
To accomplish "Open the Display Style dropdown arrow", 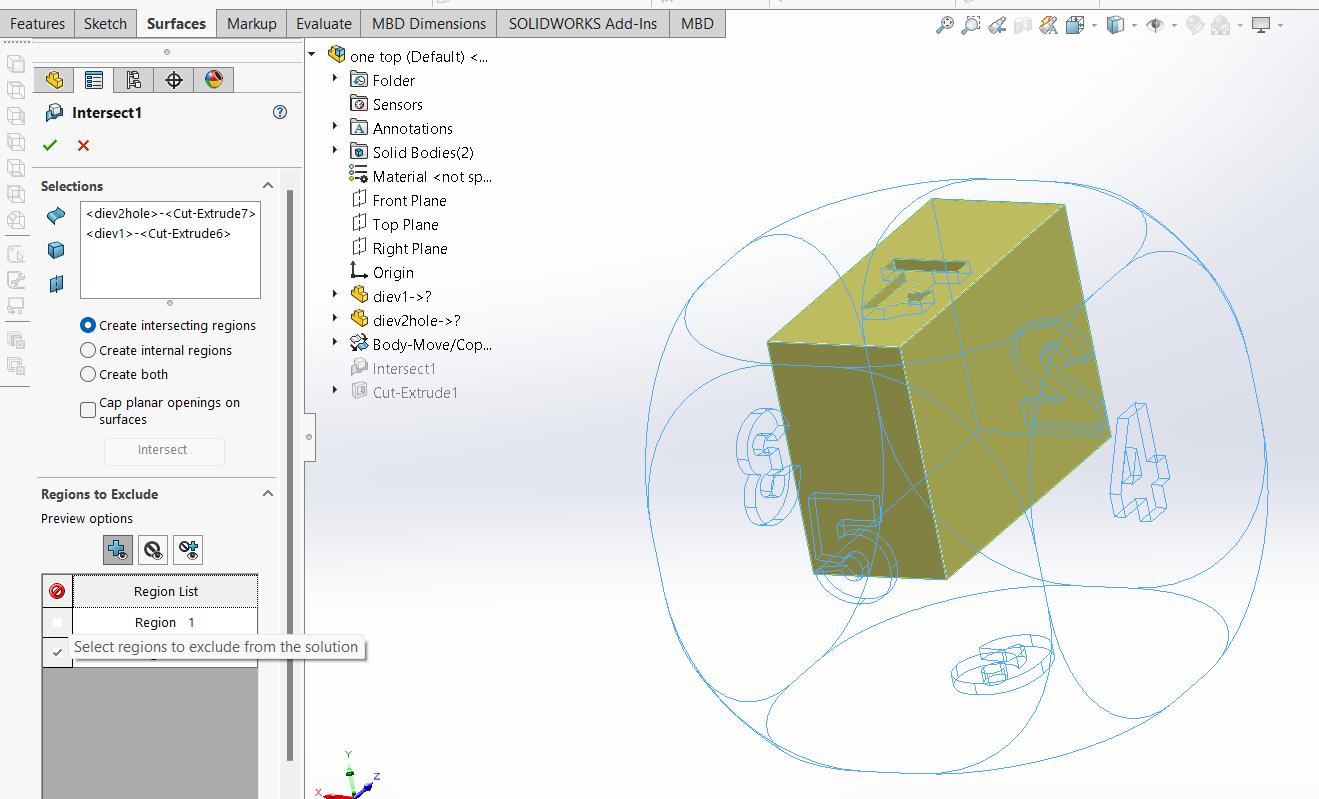I will tap(1135, 25).
